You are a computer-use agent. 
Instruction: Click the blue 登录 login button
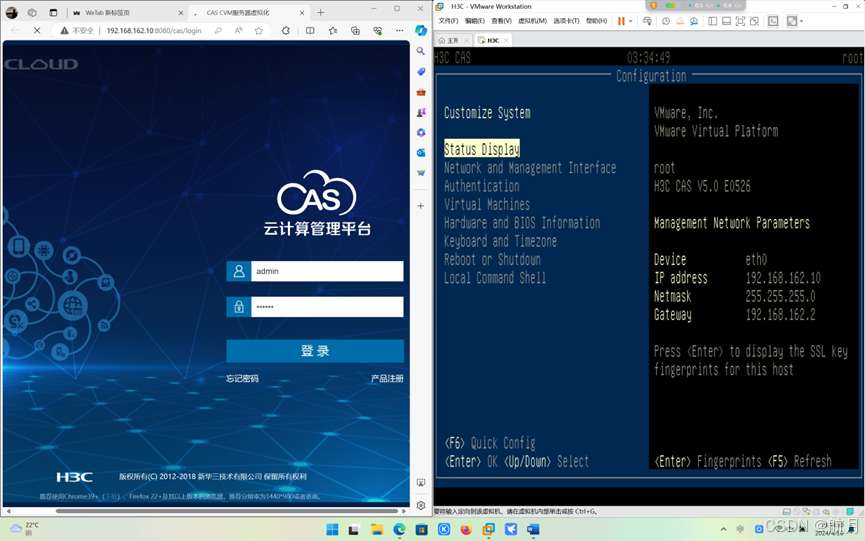point(315,351)
